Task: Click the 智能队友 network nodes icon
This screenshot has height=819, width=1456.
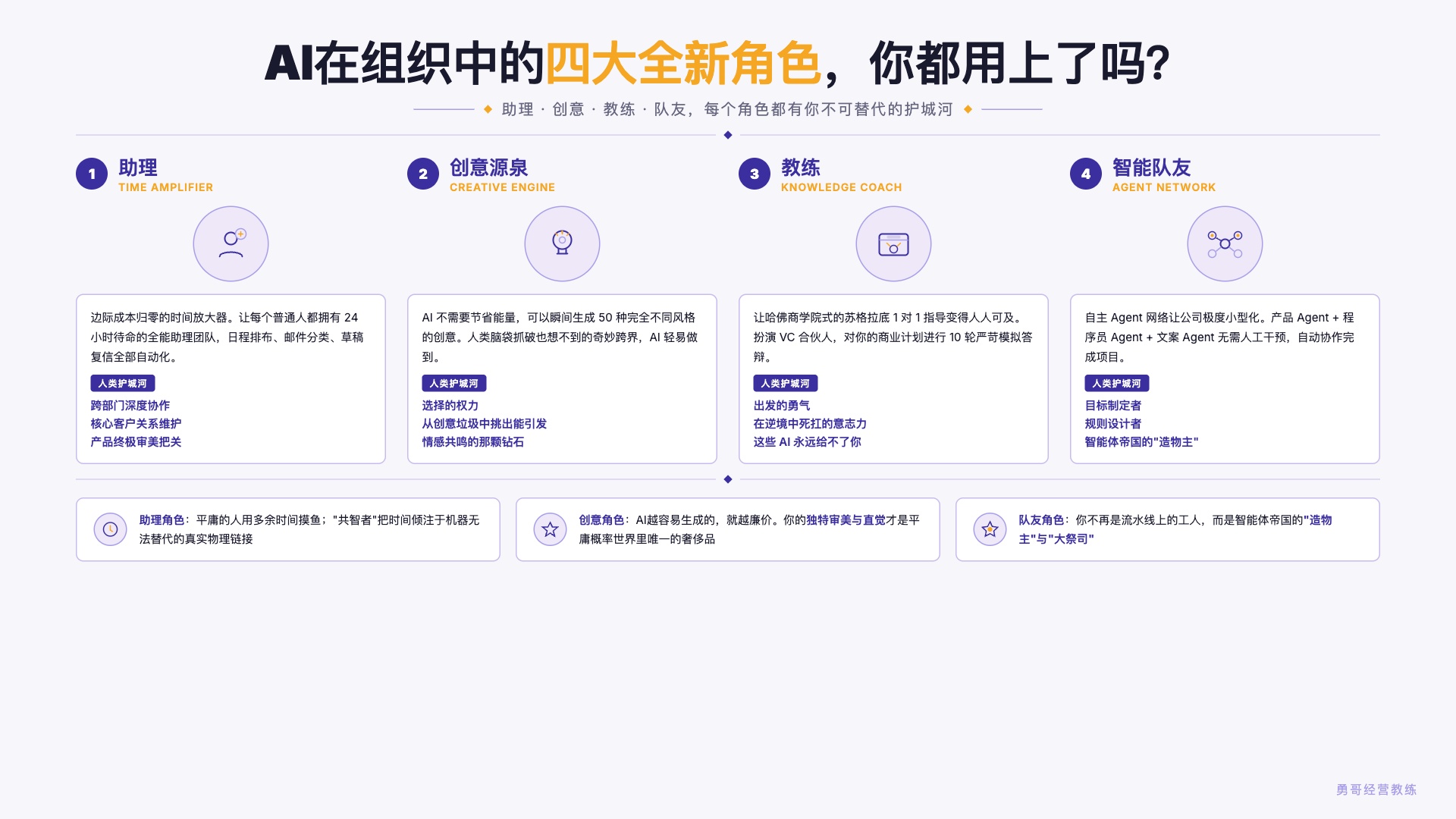Action: pyautogui.click(x=1225, y=243)
